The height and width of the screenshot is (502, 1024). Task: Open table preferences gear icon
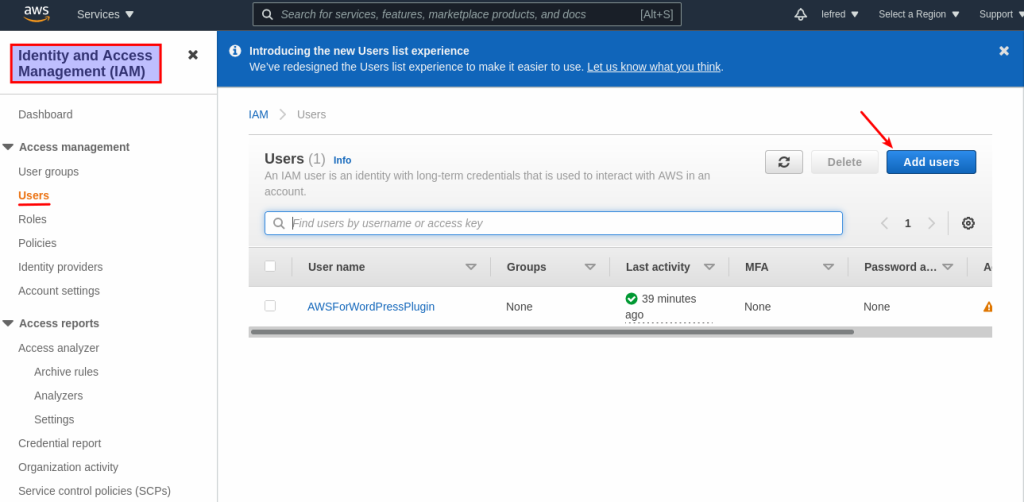click(968, 223)
